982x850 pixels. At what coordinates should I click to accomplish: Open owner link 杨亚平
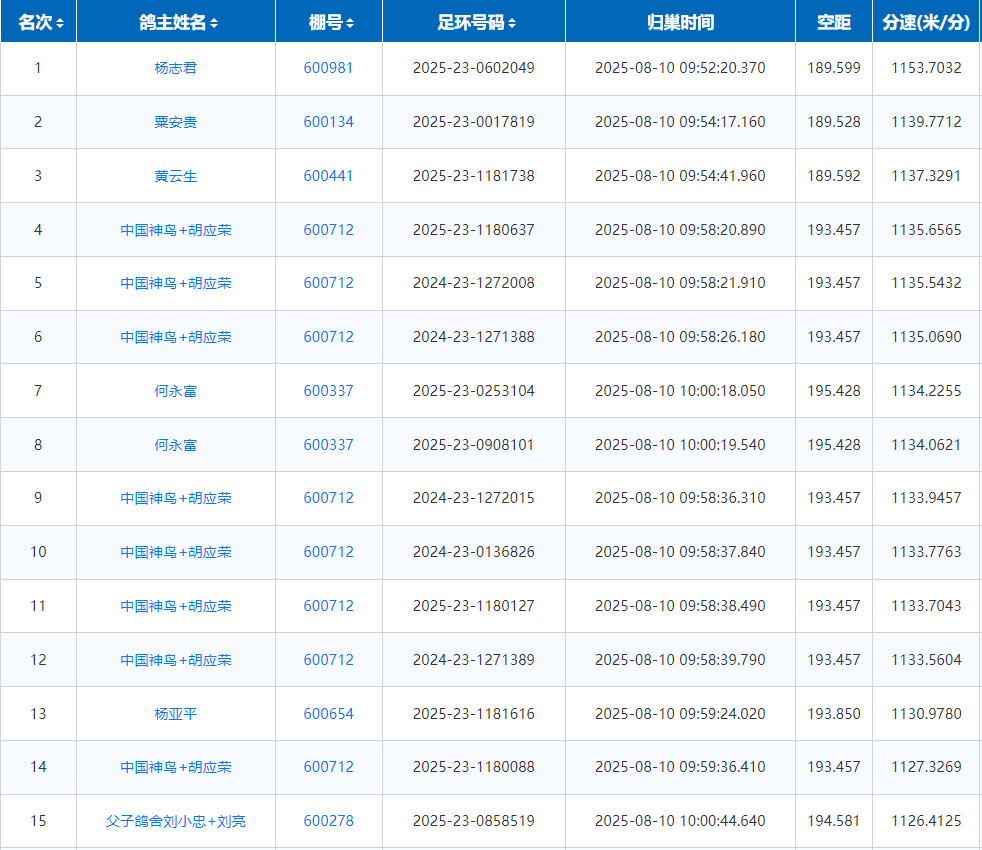point(176,714)
